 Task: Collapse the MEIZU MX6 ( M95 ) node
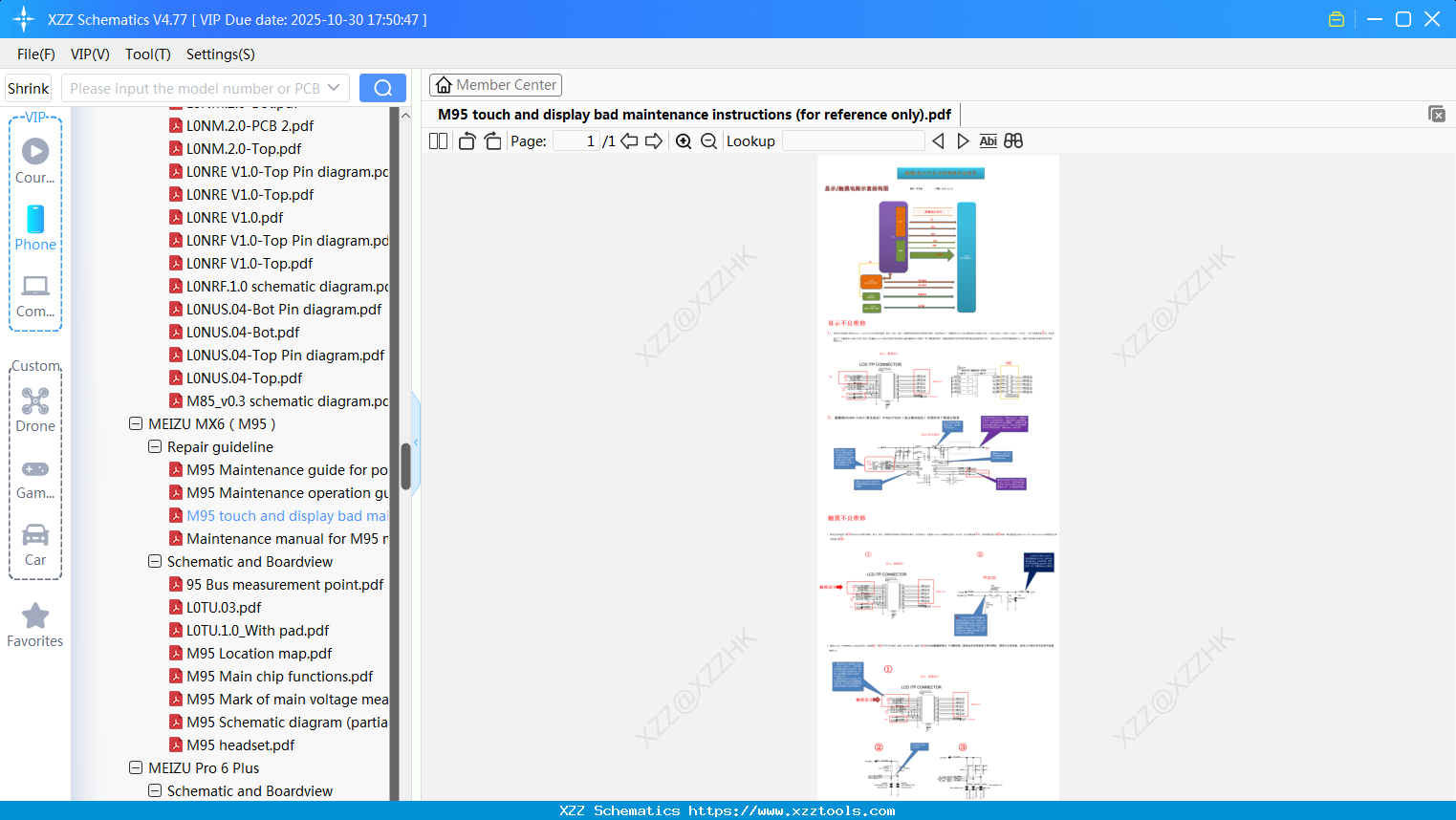[x=136, y=423]
